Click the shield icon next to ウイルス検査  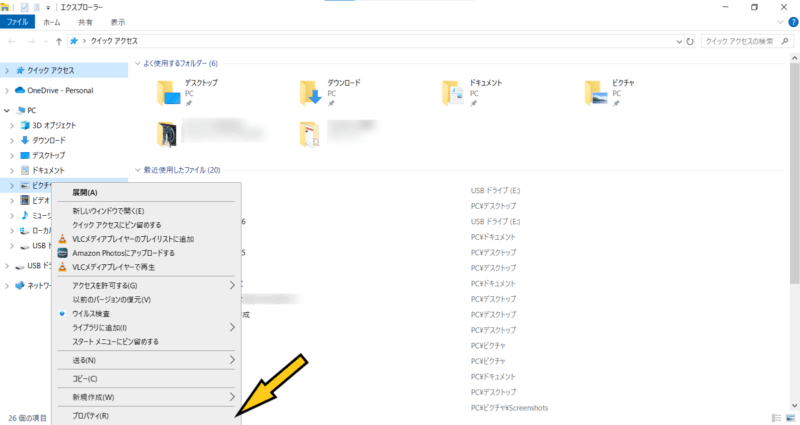[x=62, y=313]
